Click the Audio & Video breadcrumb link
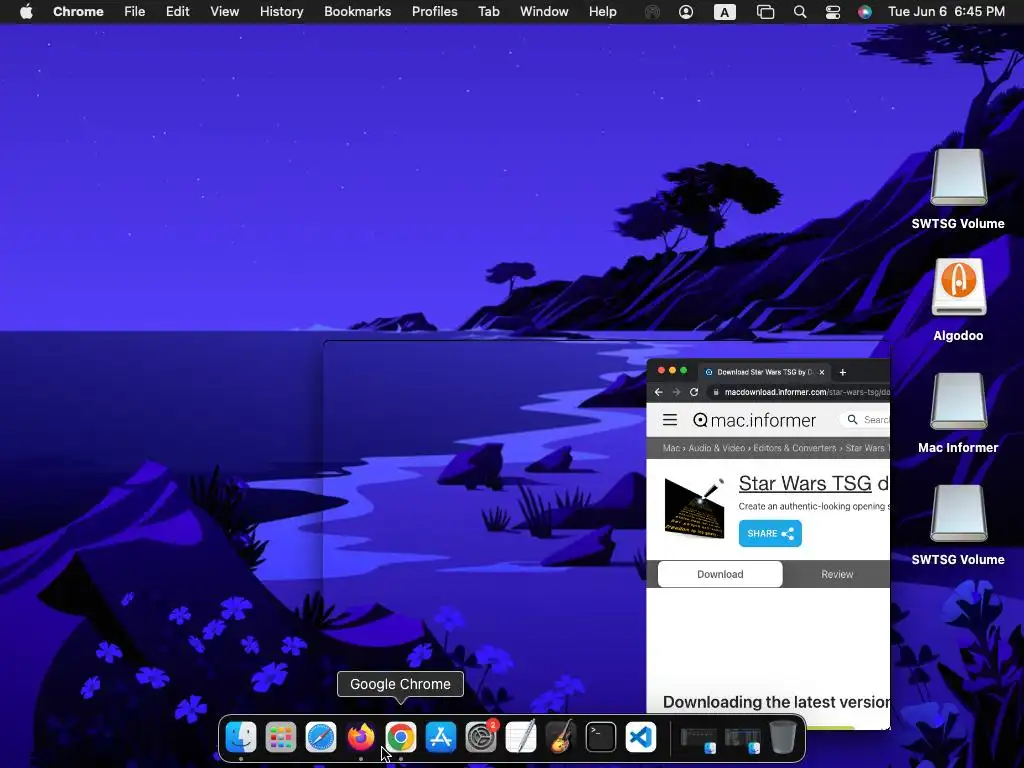 716,448
